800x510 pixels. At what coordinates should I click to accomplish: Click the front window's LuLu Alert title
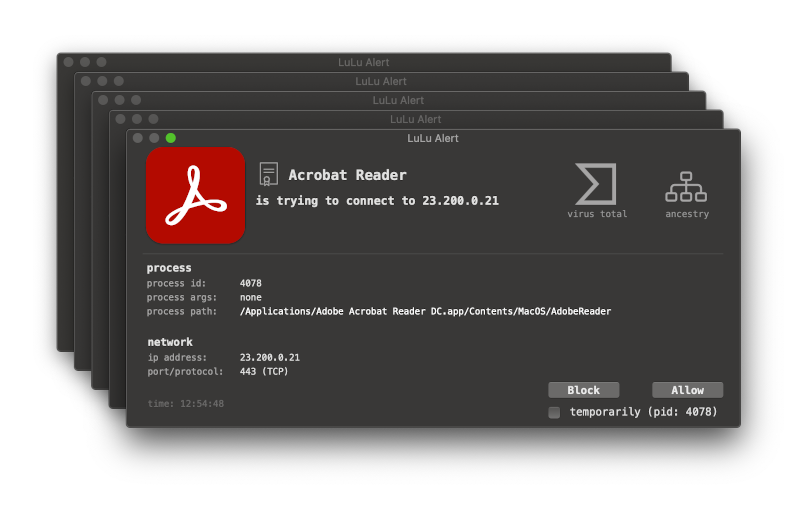tap(433, 138)
